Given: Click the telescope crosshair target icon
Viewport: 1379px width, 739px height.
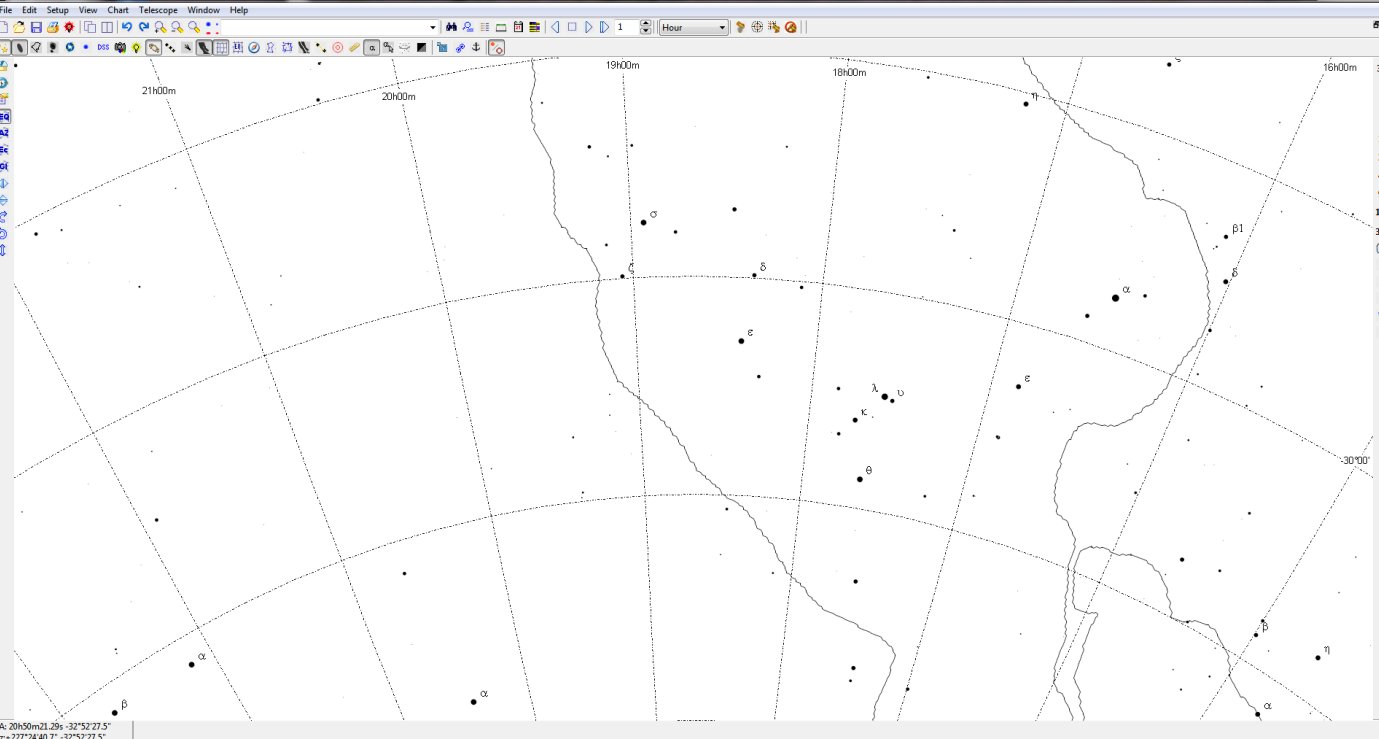Looking at the screenshot, I should pos(757,27).
